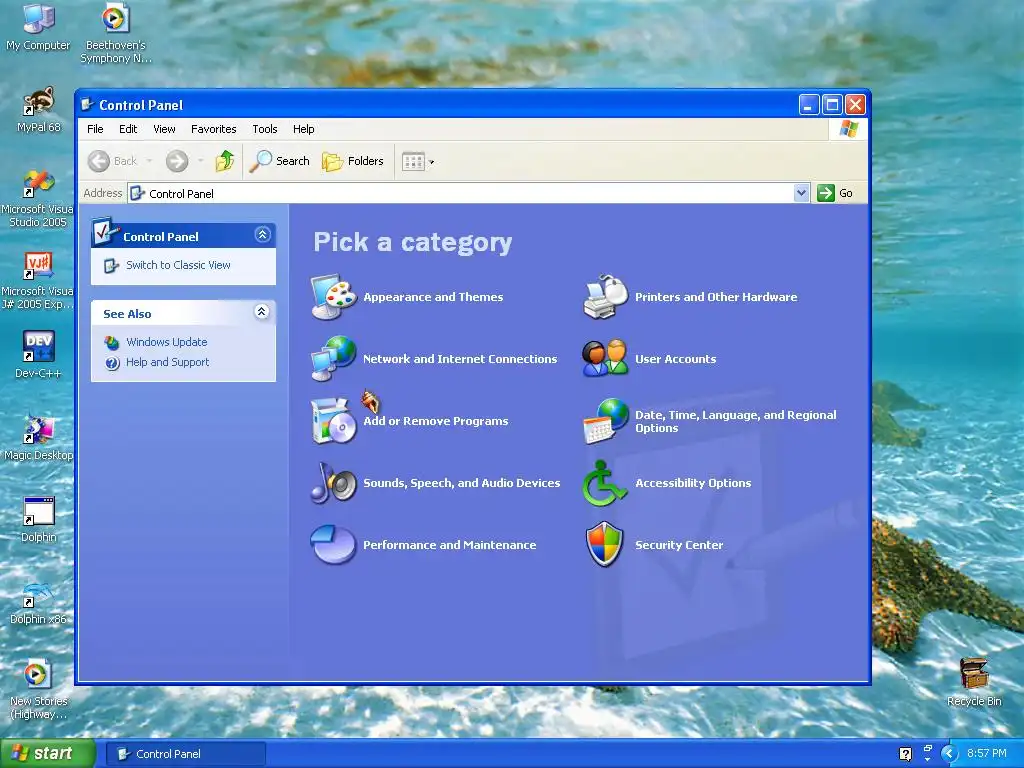
Task: Open the Security Center shield icon
Action: [x=605, y=545]
